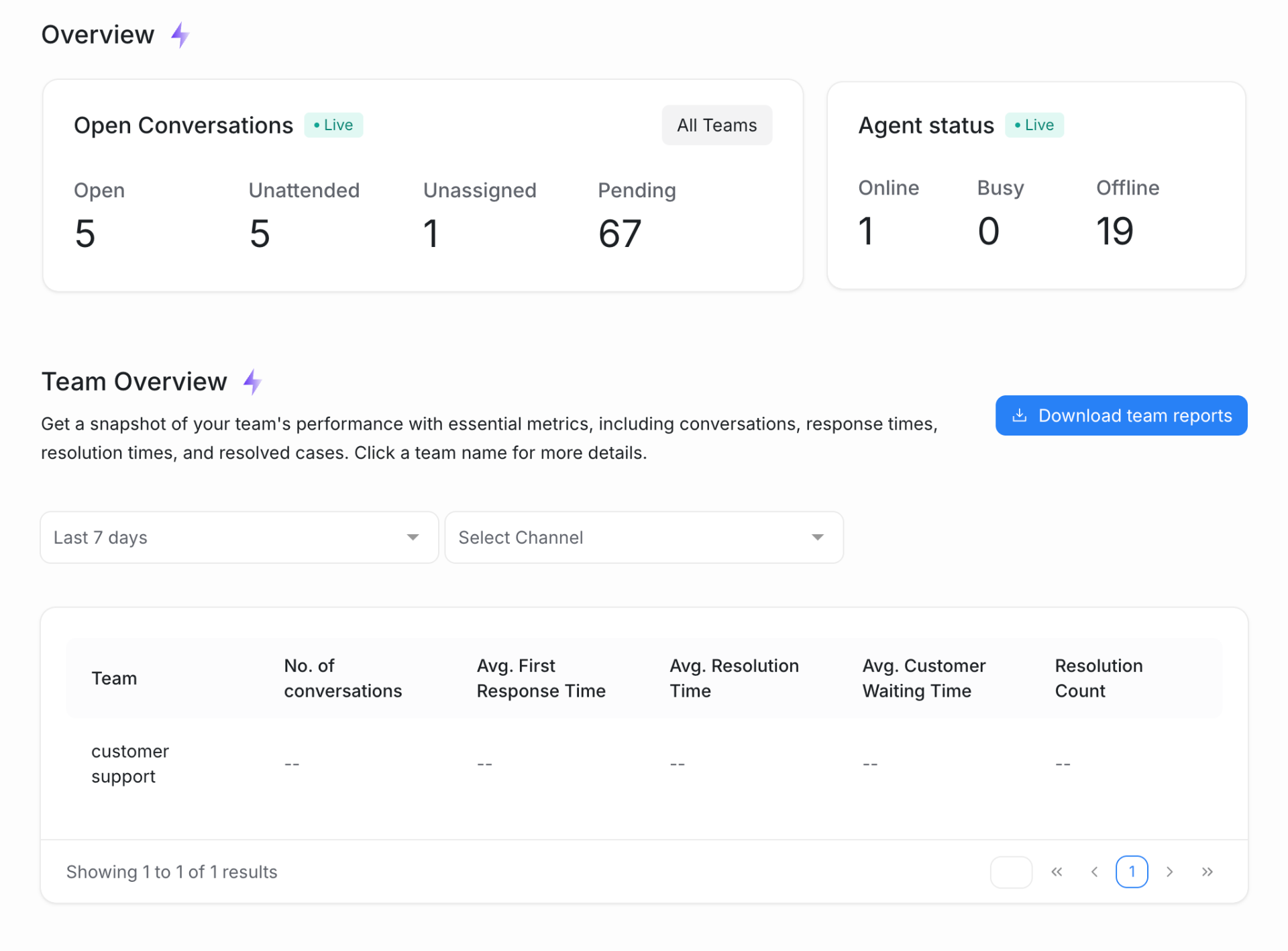The height and width of the screenshot is (951, 1288).
Task: Go to the next page arrow
Action: [x=1169, y=872]
